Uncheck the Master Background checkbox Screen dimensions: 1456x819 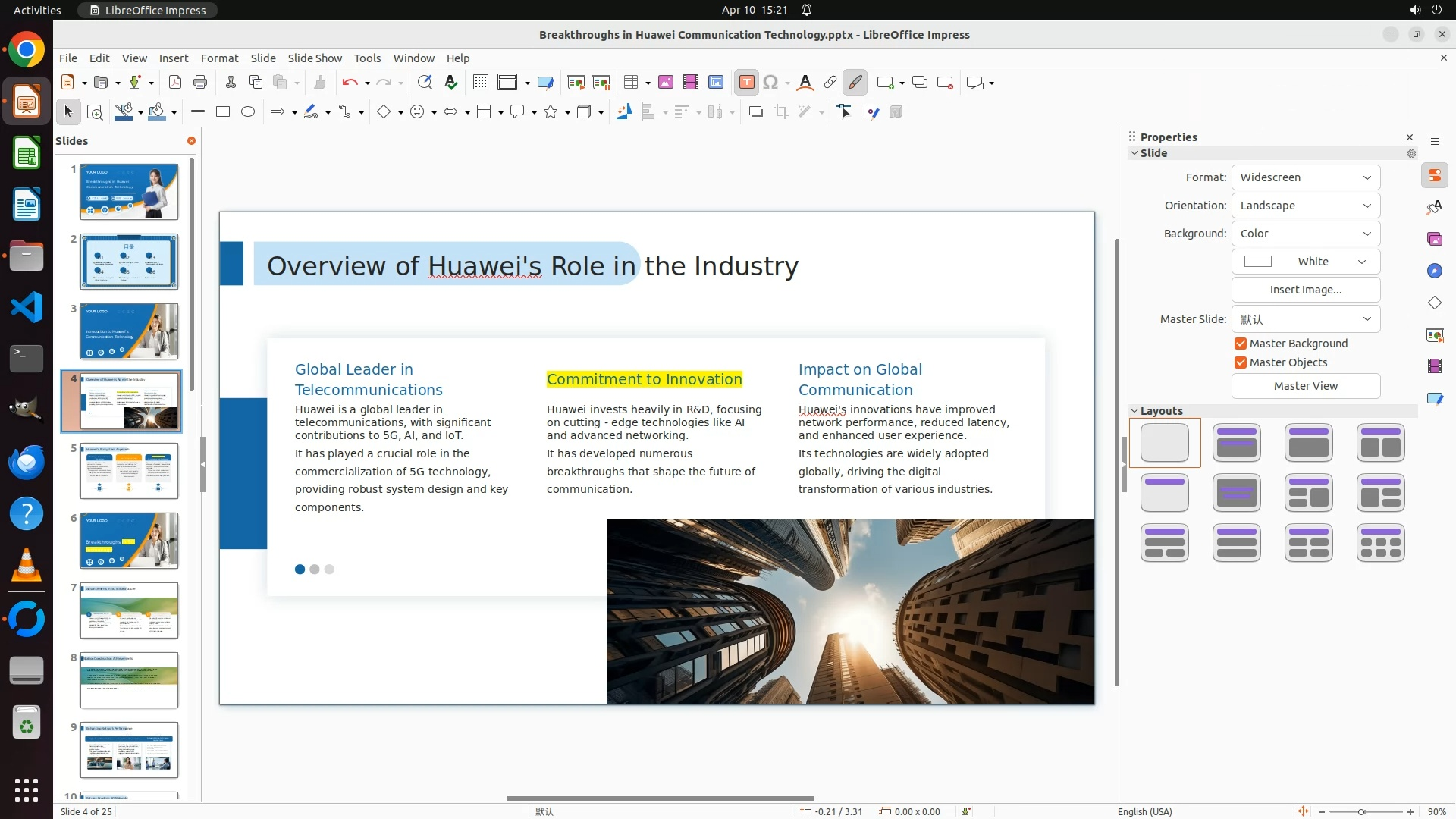click(1241, 344)
